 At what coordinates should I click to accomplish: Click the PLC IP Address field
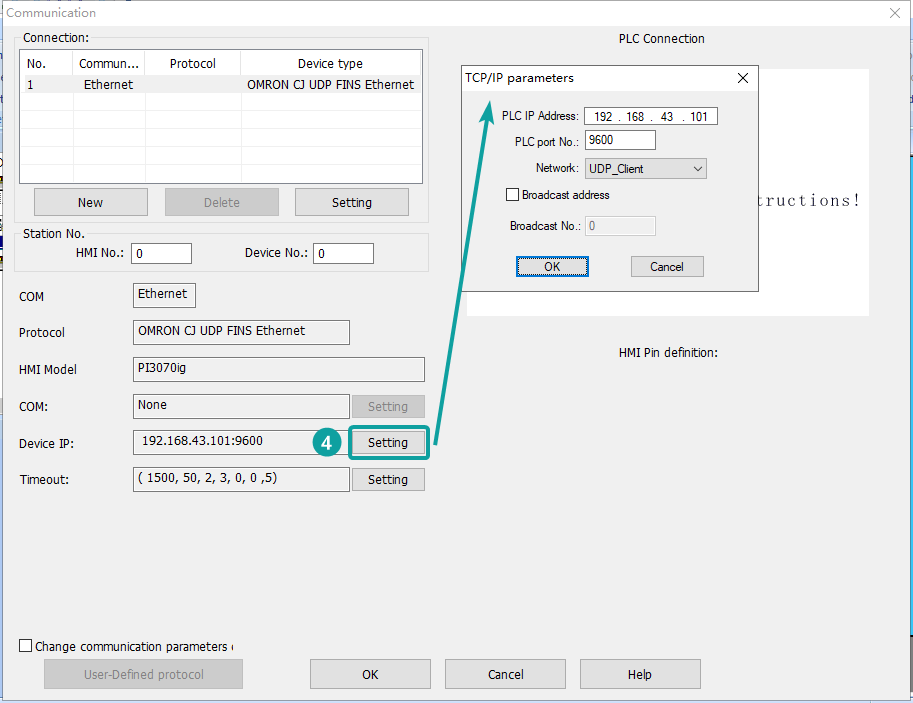pyautogui.click(x=650, y=117)
